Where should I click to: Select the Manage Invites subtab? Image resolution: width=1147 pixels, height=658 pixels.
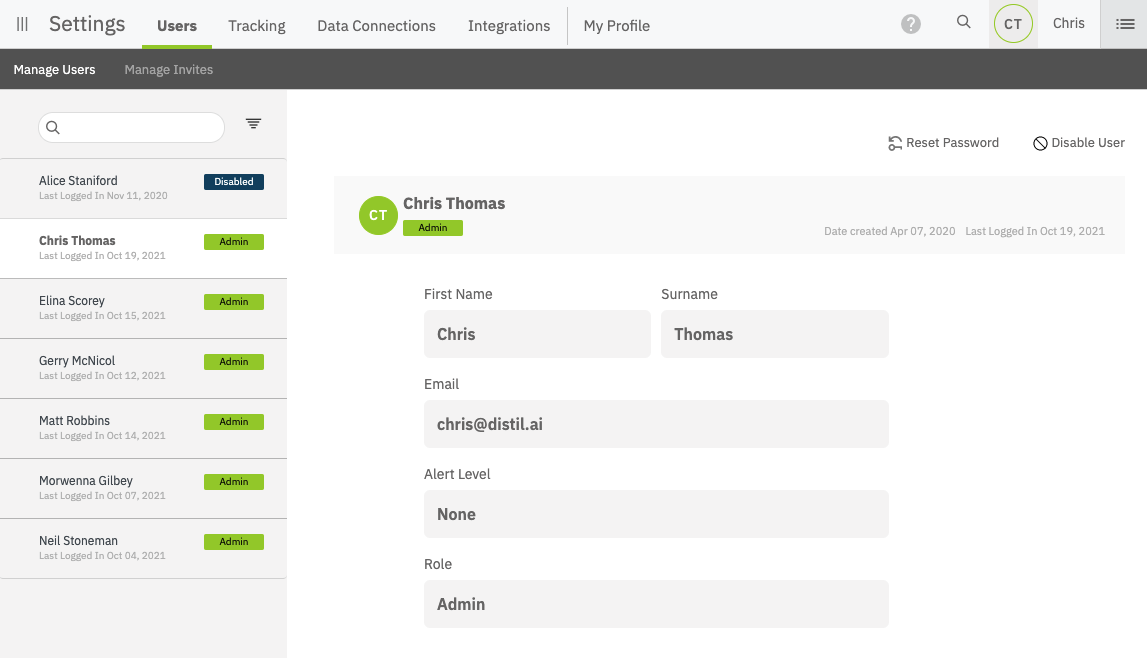click(168, 69)
